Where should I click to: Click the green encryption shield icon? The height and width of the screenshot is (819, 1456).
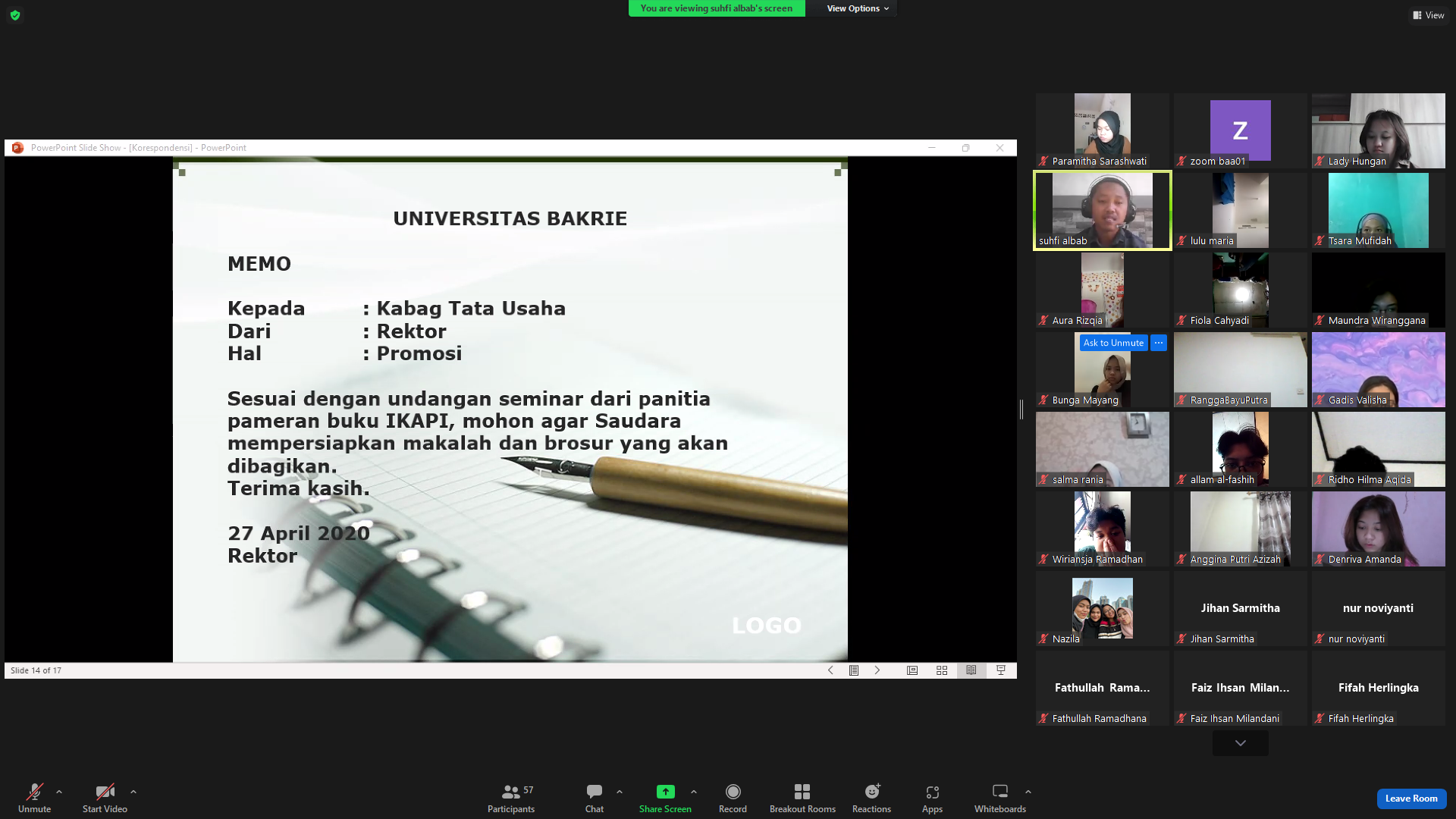15,15
